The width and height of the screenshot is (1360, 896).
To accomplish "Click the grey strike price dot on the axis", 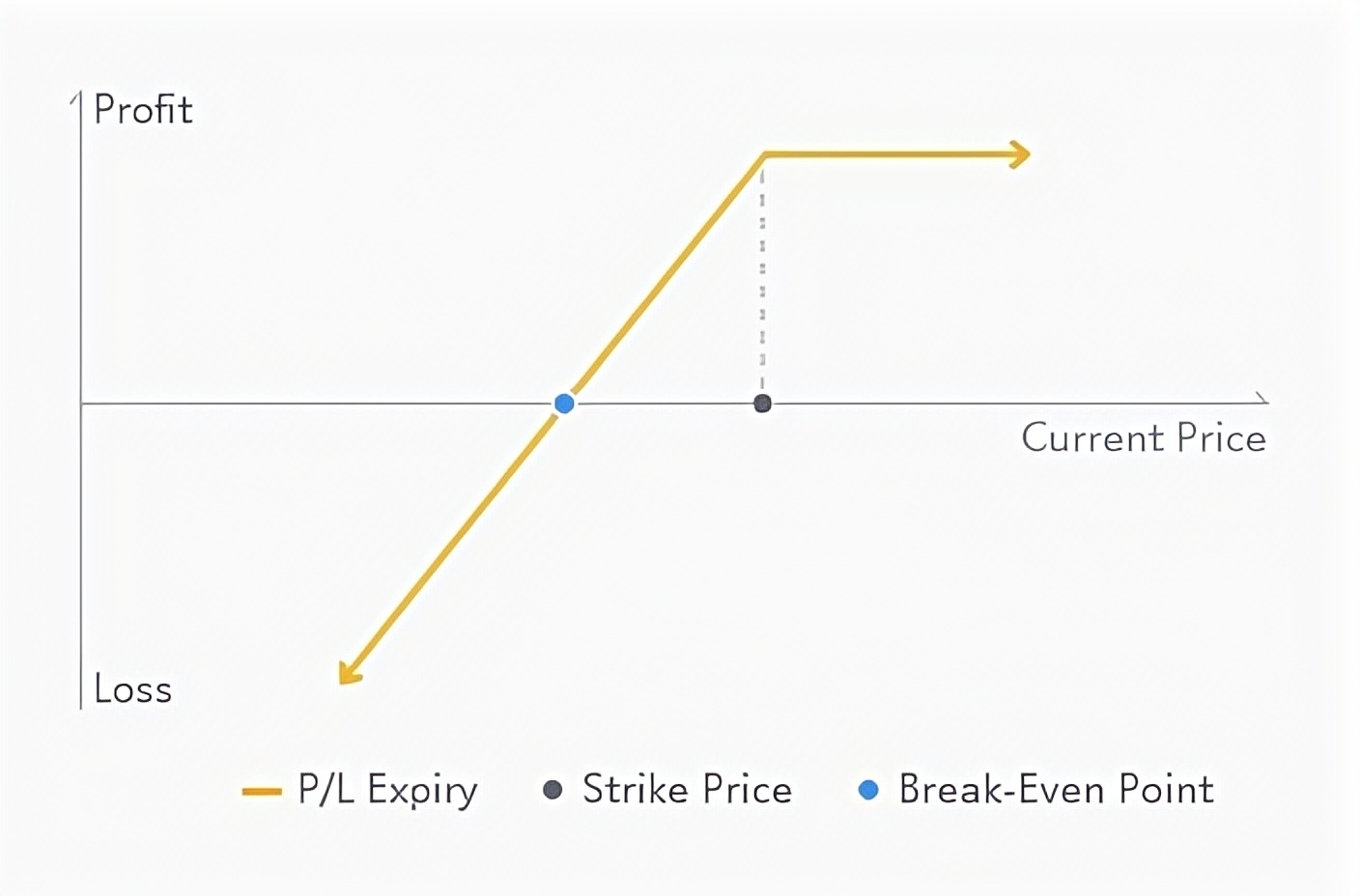I will 762,404.
